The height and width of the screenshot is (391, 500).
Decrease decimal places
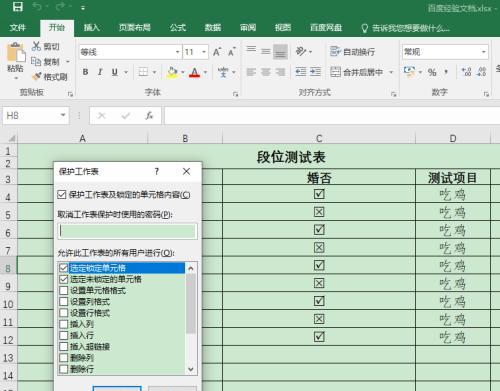coord(482,72)
